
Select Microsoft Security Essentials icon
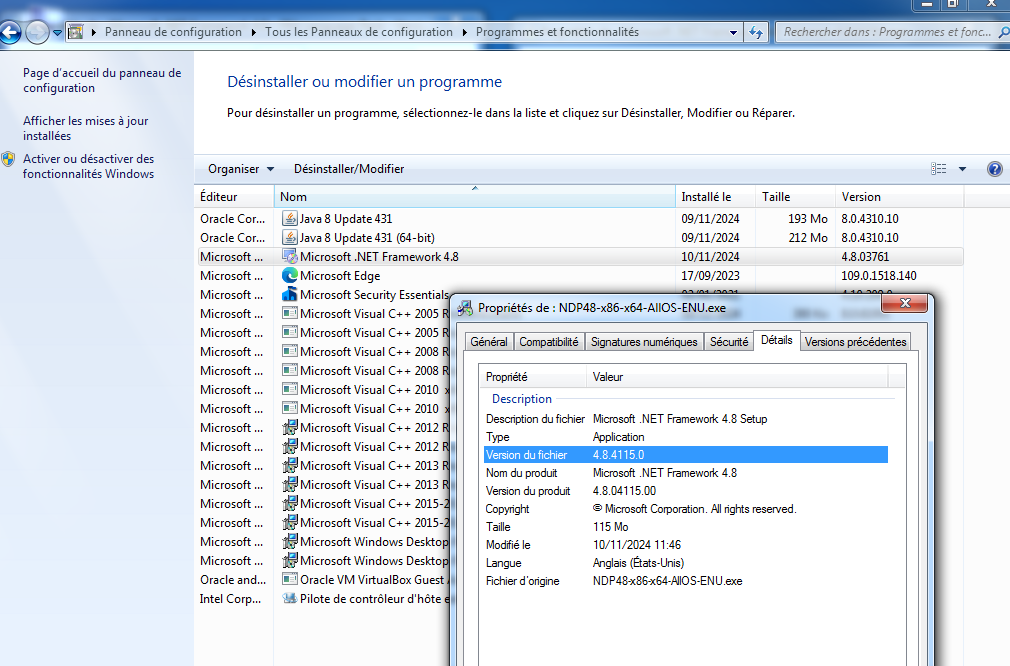[290, 294]
